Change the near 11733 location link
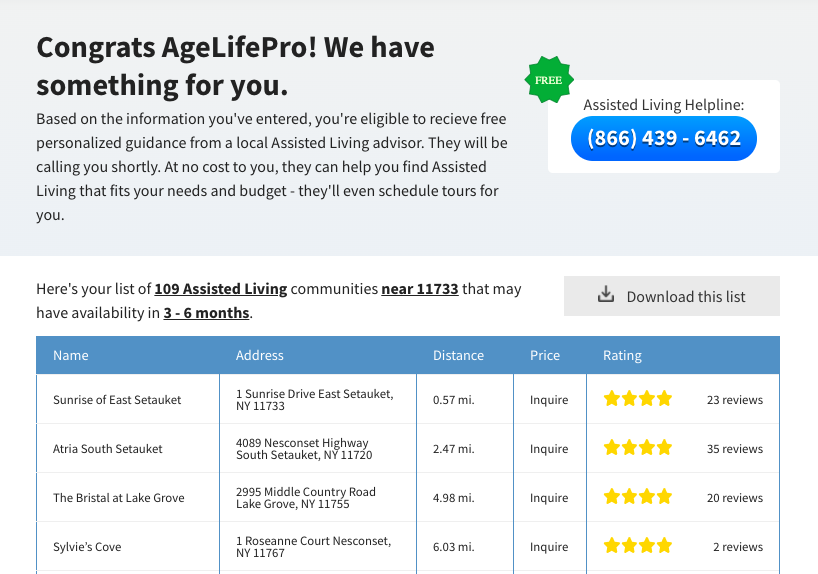Image resolution: width=818 pixels, height=574 pixels. point(420,289)
